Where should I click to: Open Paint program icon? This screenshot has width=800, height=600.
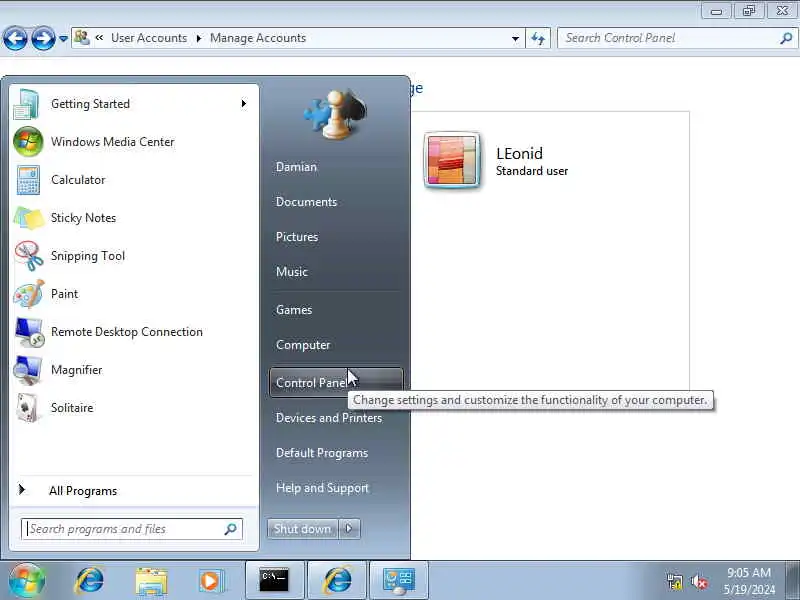pos(29,294)
